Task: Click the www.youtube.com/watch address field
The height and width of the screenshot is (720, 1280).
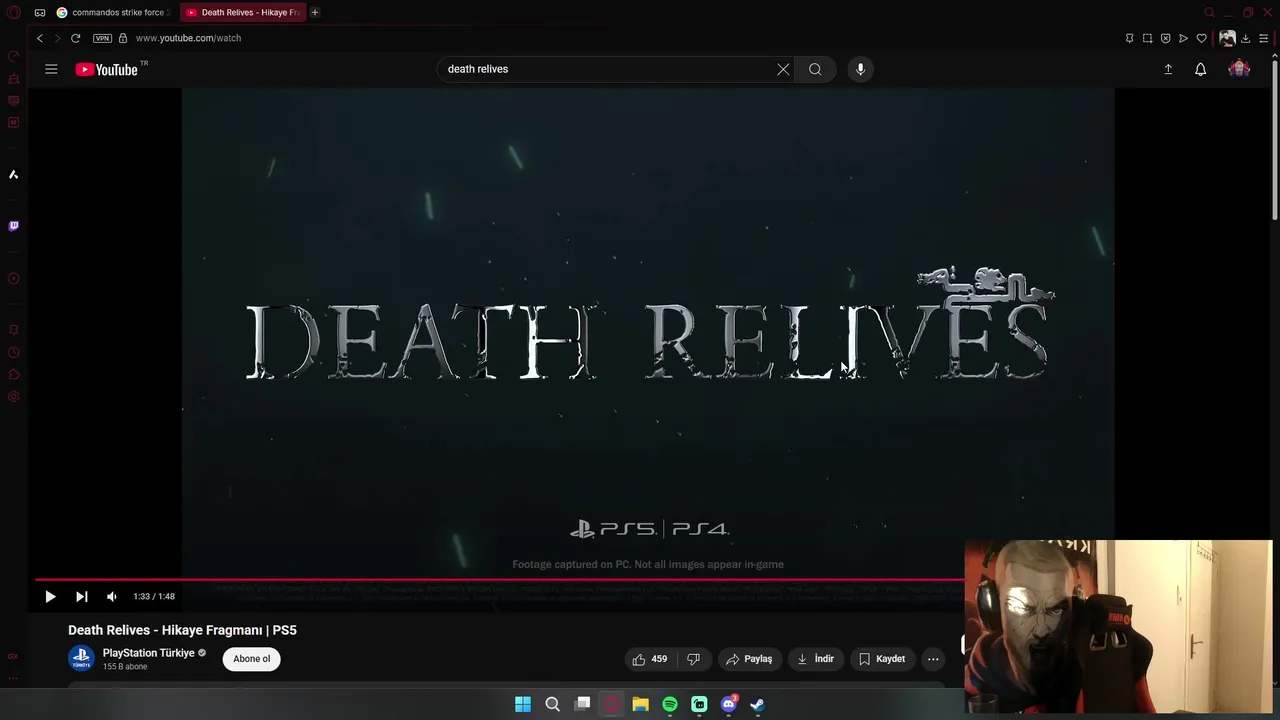Action: point(188,38)
